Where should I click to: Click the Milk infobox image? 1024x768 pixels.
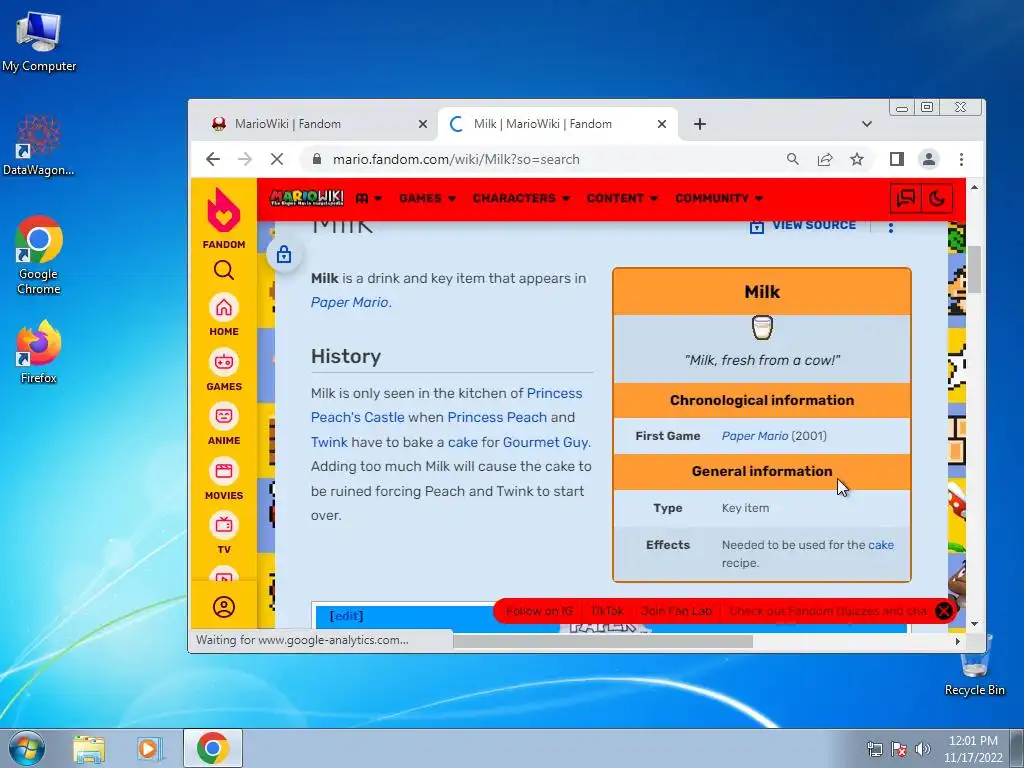(762, 327)
